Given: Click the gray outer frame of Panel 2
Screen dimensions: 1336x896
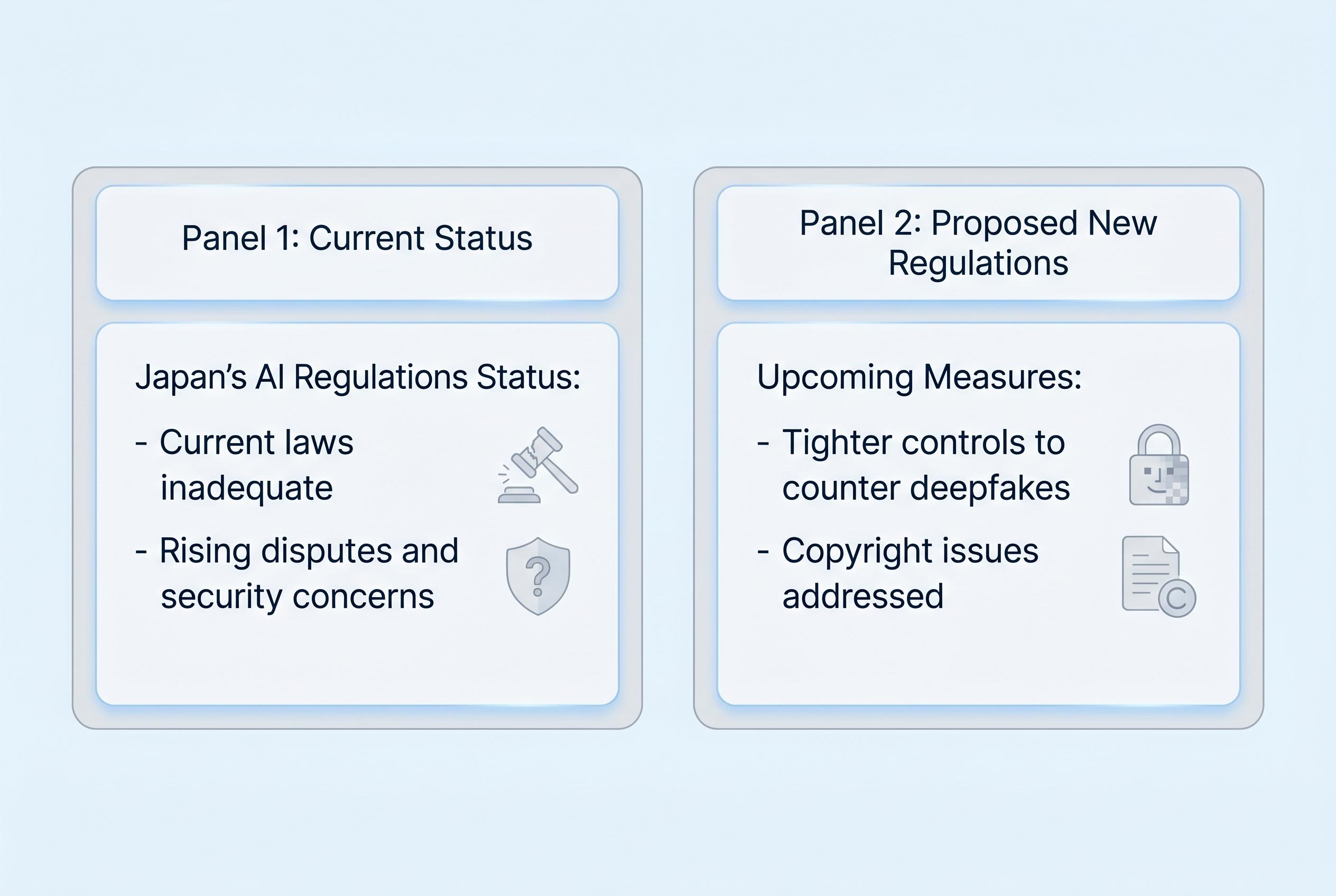Looking at the screenshot, I should 706,446.
